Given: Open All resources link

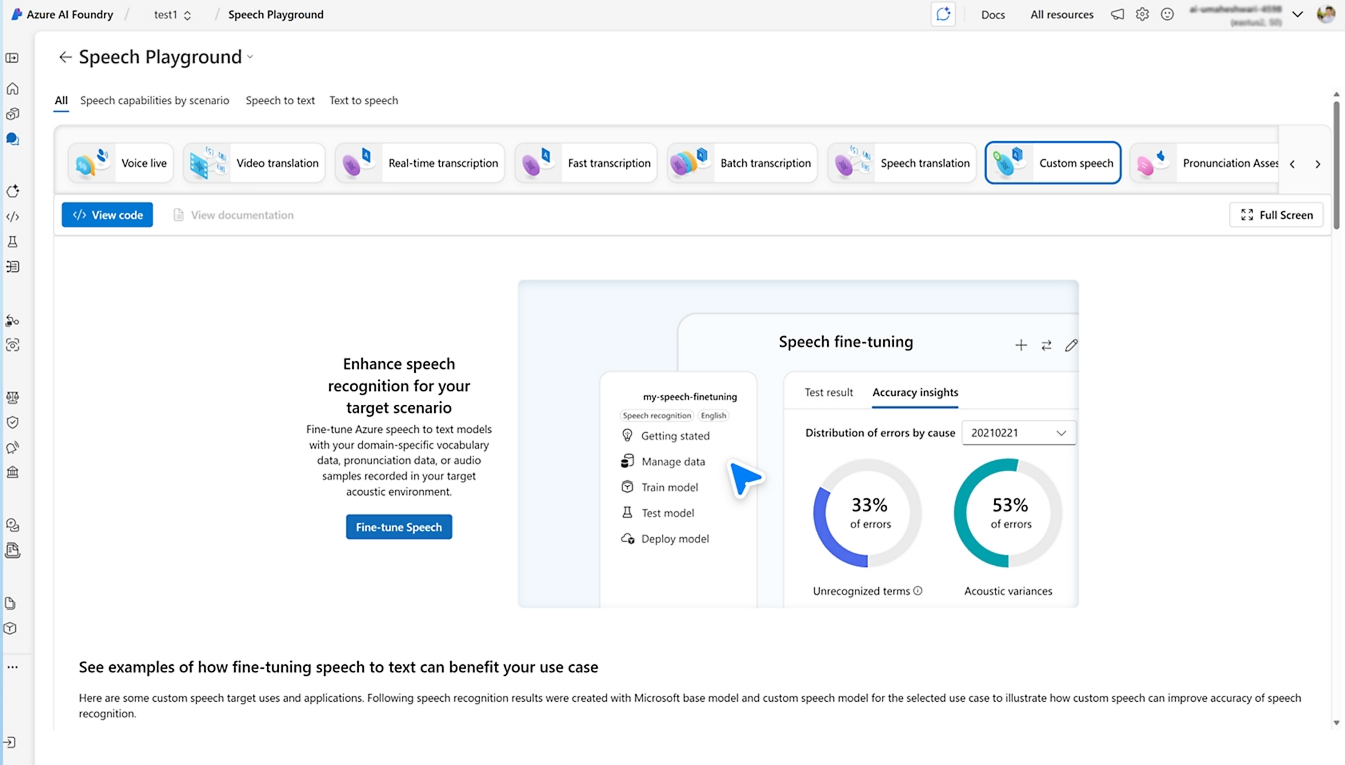Looking at the screenshot, I should click(1062, 15).
